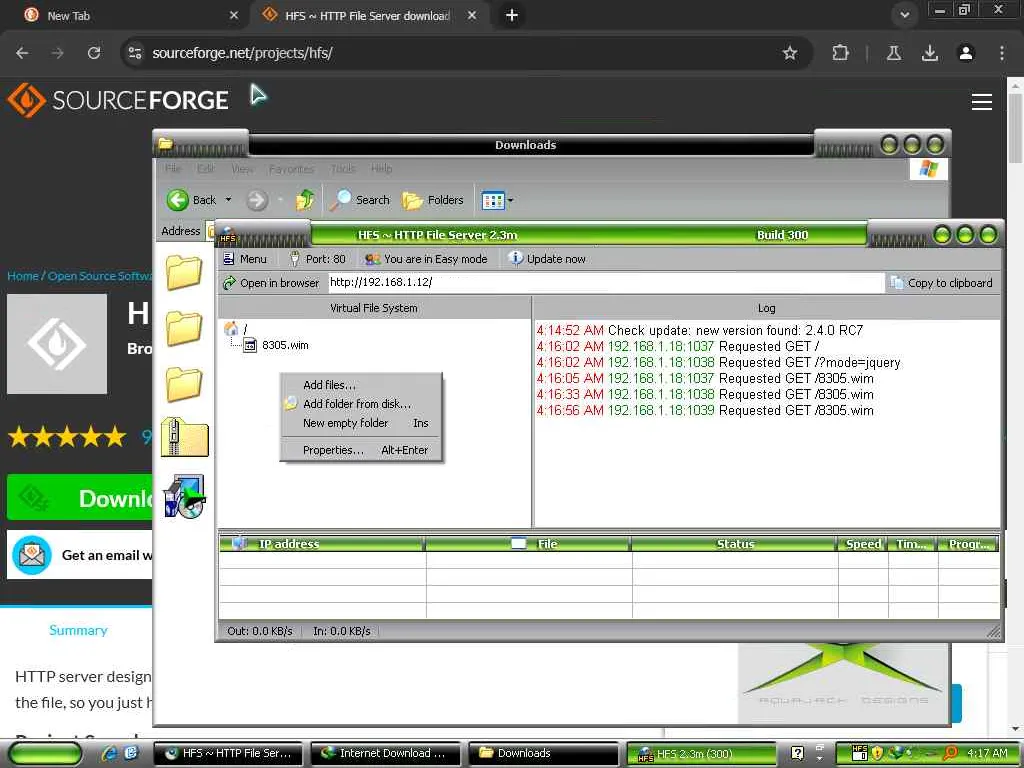Open the browser three-dot menu
The height and width of the screenshot is (768, 1024).
1002,53
